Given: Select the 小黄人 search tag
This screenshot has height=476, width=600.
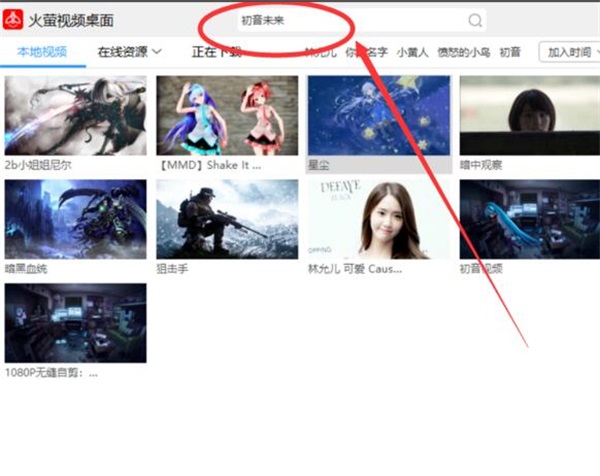Looking at the screenshot, I should tap(412, 52).
